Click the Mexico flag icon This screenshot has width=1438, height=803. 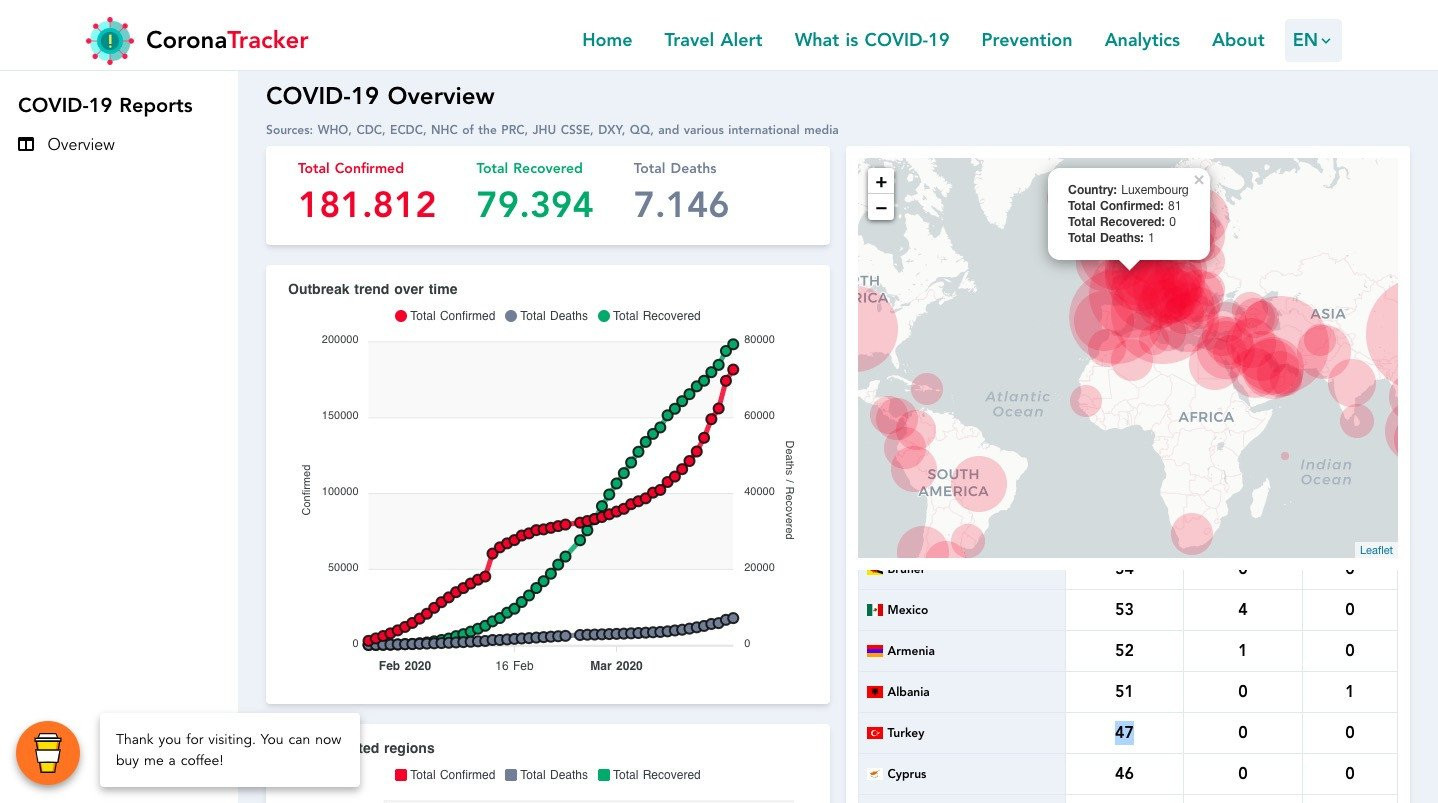coord(875,610)
